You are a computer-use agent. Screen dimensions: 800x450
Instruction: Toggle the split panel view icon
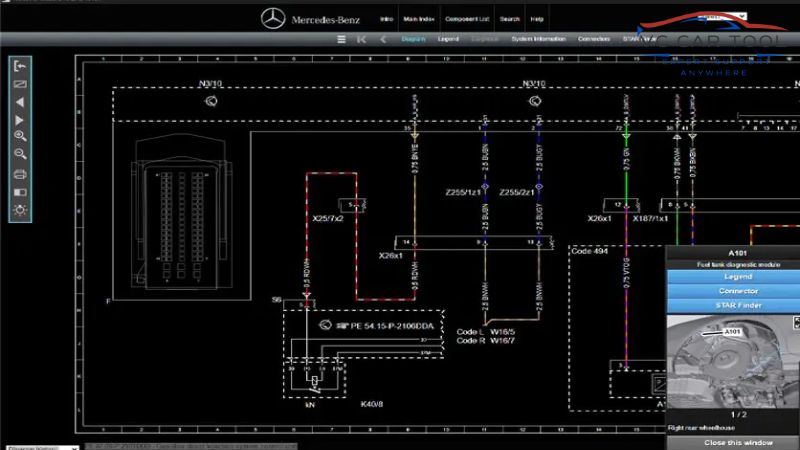(20, 192)
